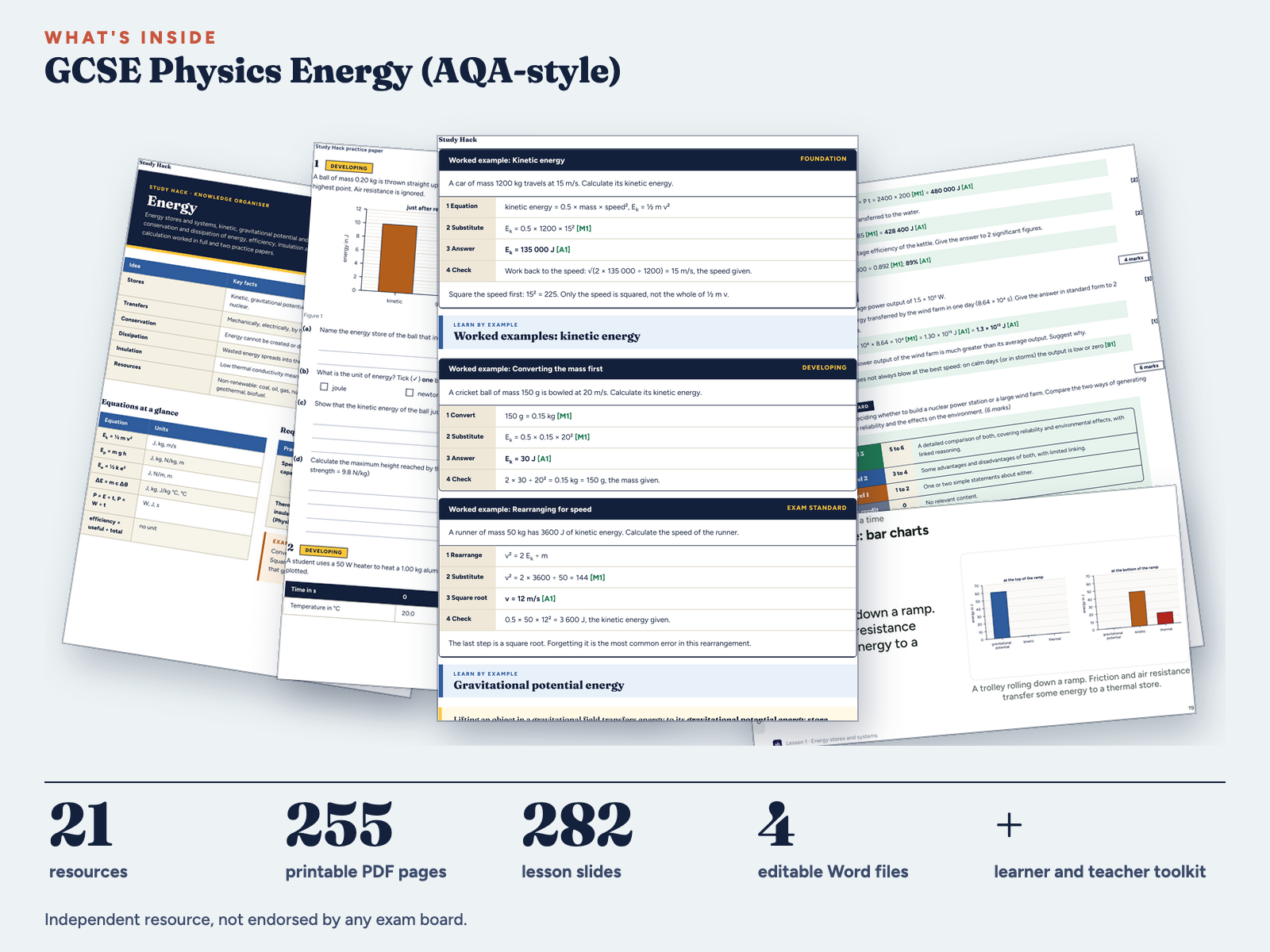
Task: Click the red thermal bar in the bottom-of-ramp chart
Action: 1164,618
